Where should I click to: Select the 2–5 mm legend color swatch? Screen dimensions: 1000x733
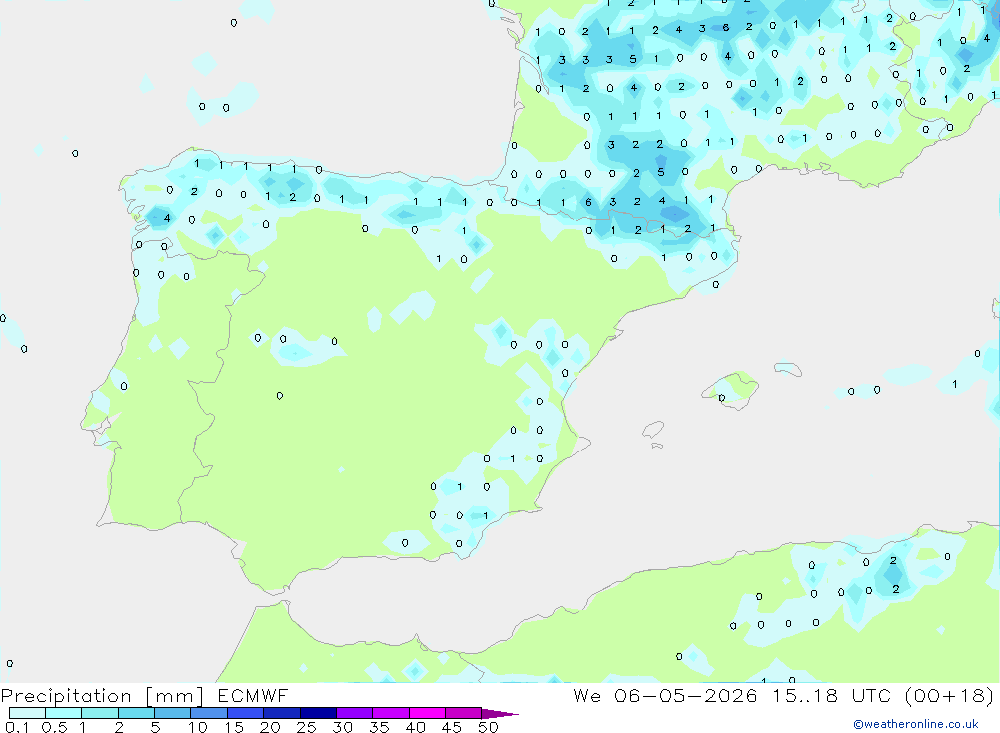pyautogui.click(x=136, y=713)
